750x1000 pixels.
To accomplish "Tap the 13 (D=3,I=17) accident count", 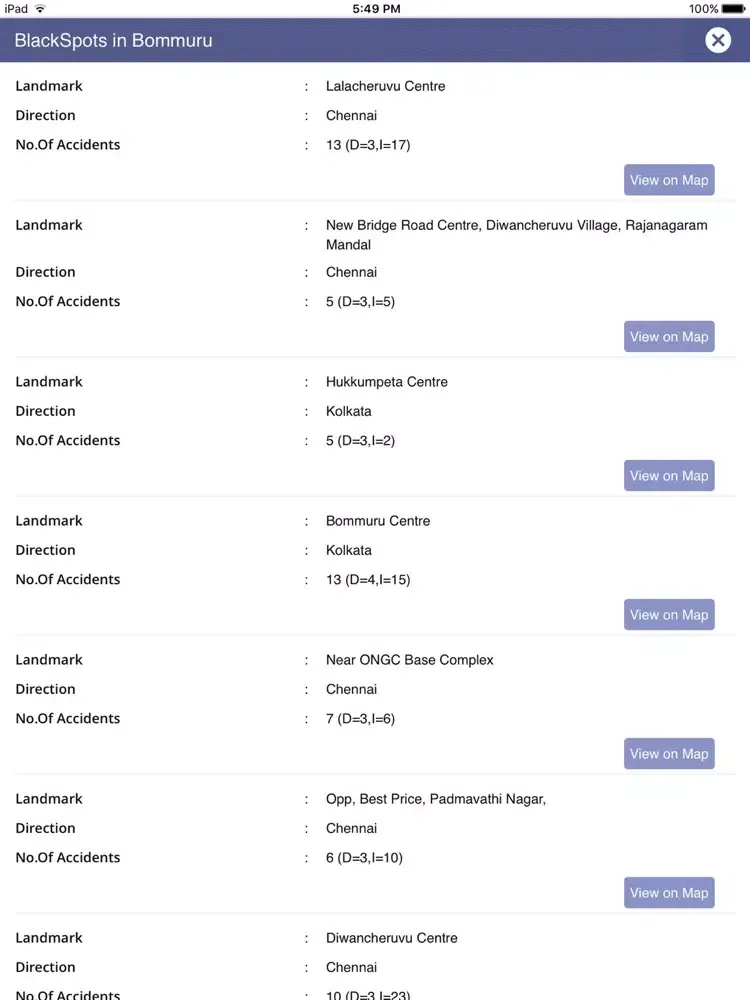I will pos(367,145).
